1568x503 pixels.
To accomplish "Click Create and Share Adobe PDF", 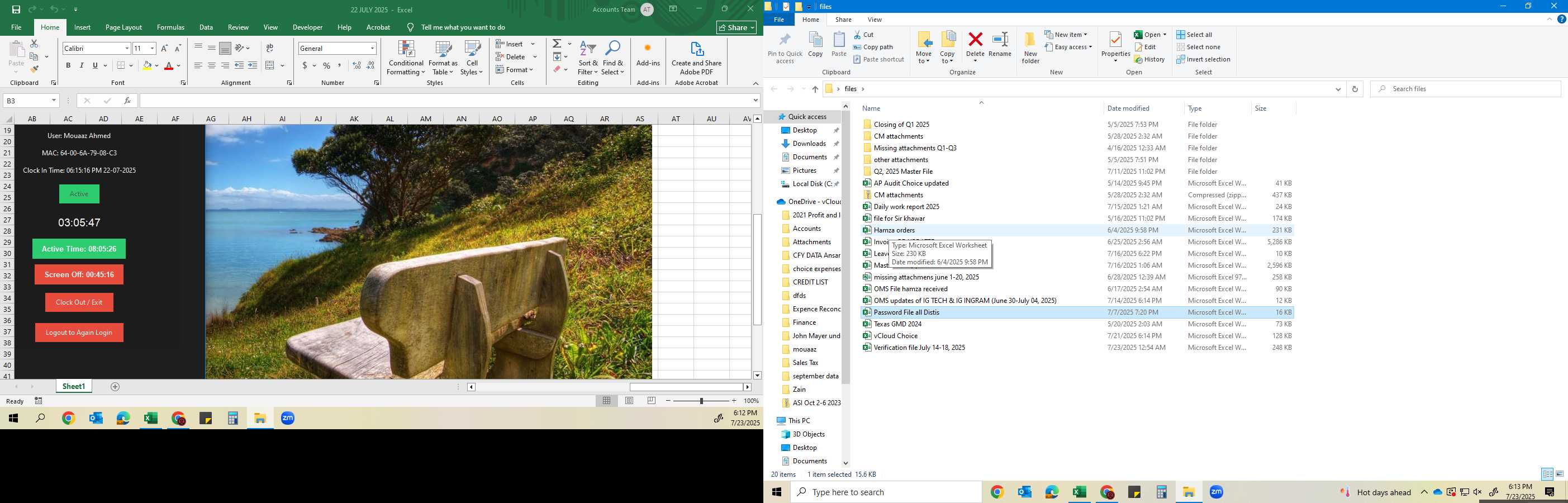I will coord(696,58).
